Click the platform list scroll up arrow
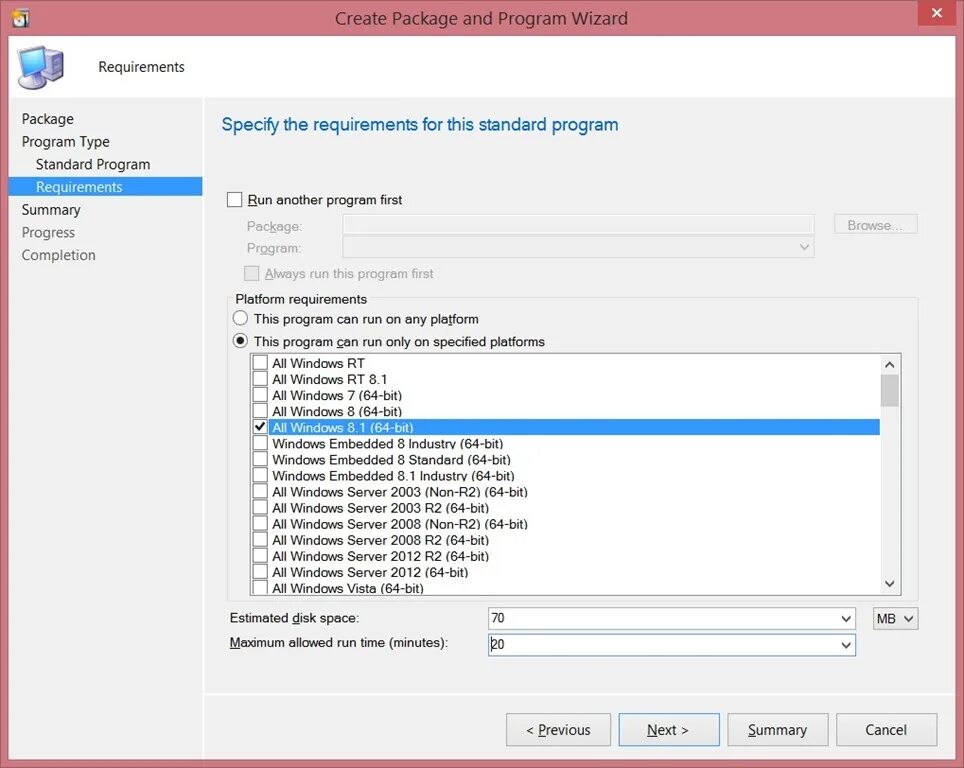This screenshot has width=964, height=768. click(889, 365)
